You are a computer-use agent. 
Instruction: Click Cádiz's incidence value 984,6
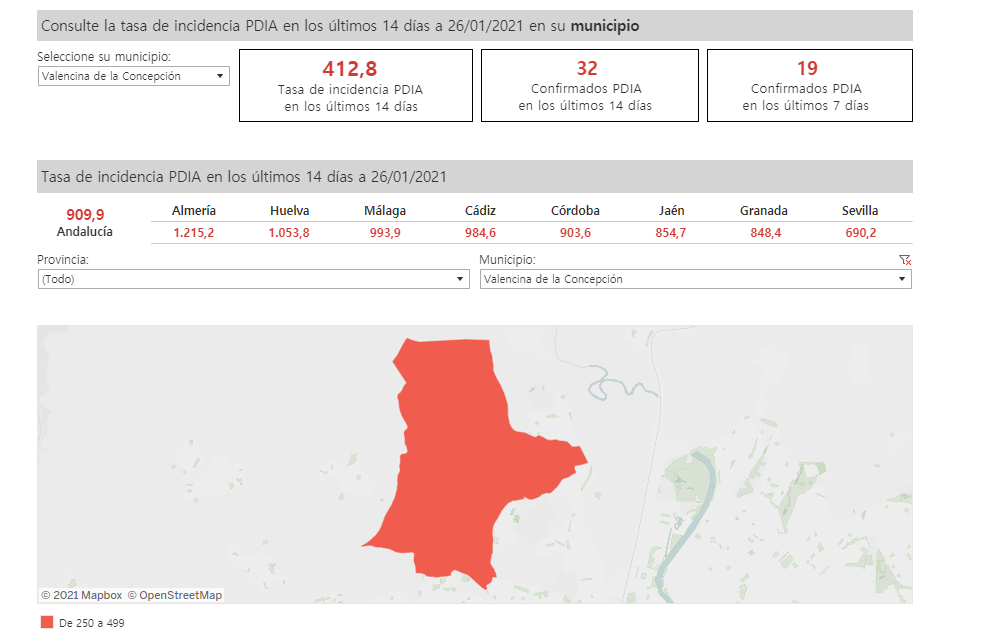click(480, 233)
